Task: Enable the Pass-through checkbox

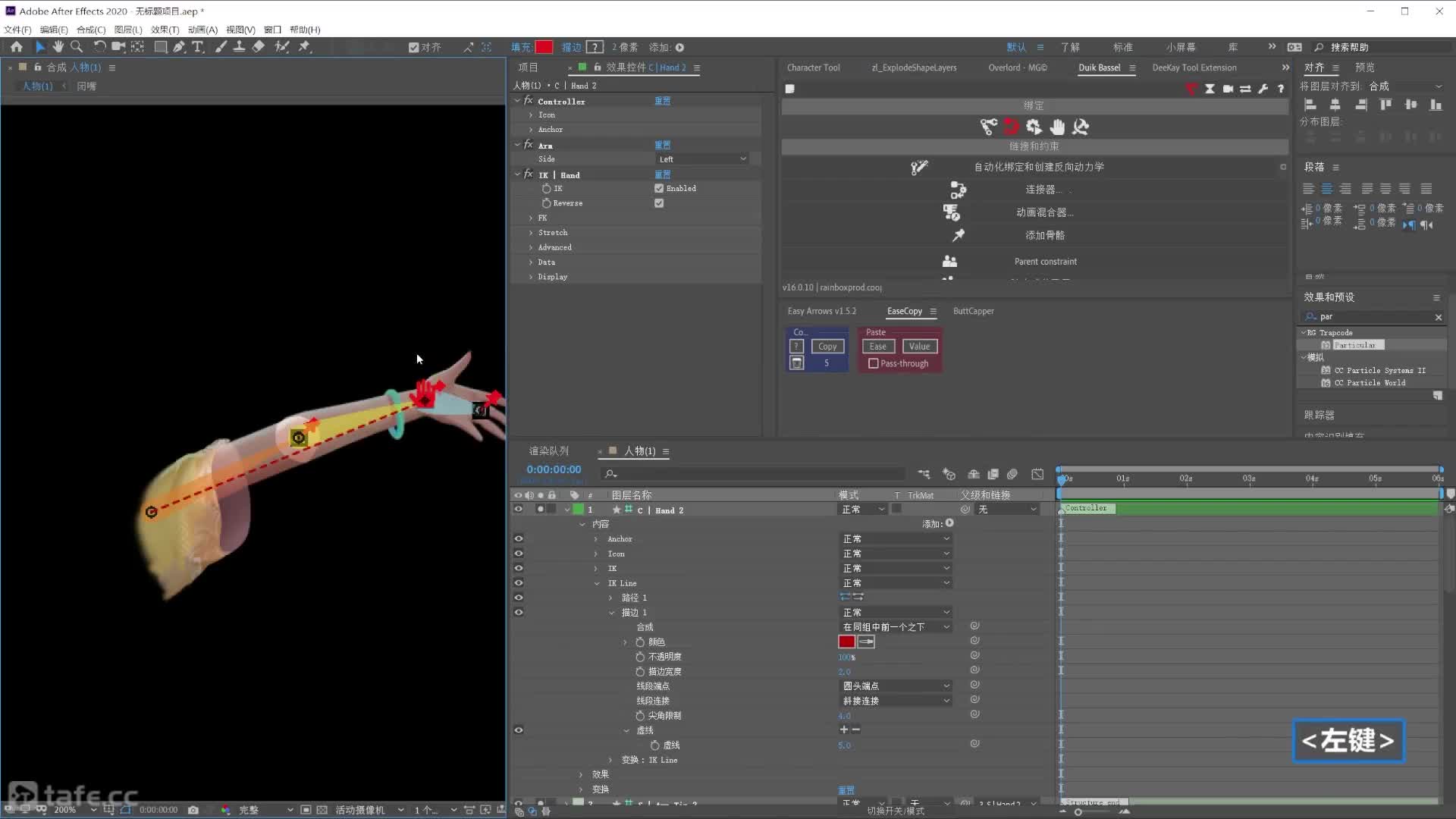Action: (x=874, y=363)
